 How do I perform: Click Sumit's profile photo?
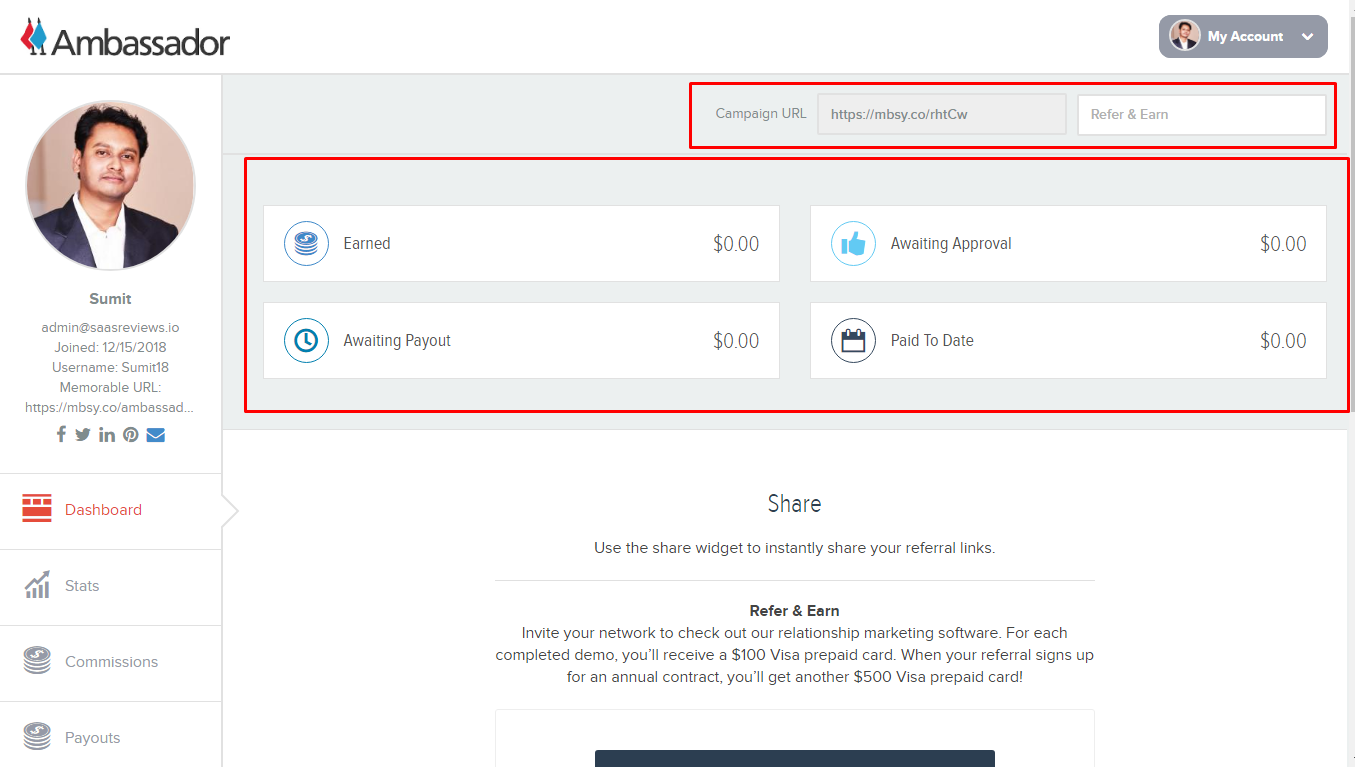(x=110, y=185)
